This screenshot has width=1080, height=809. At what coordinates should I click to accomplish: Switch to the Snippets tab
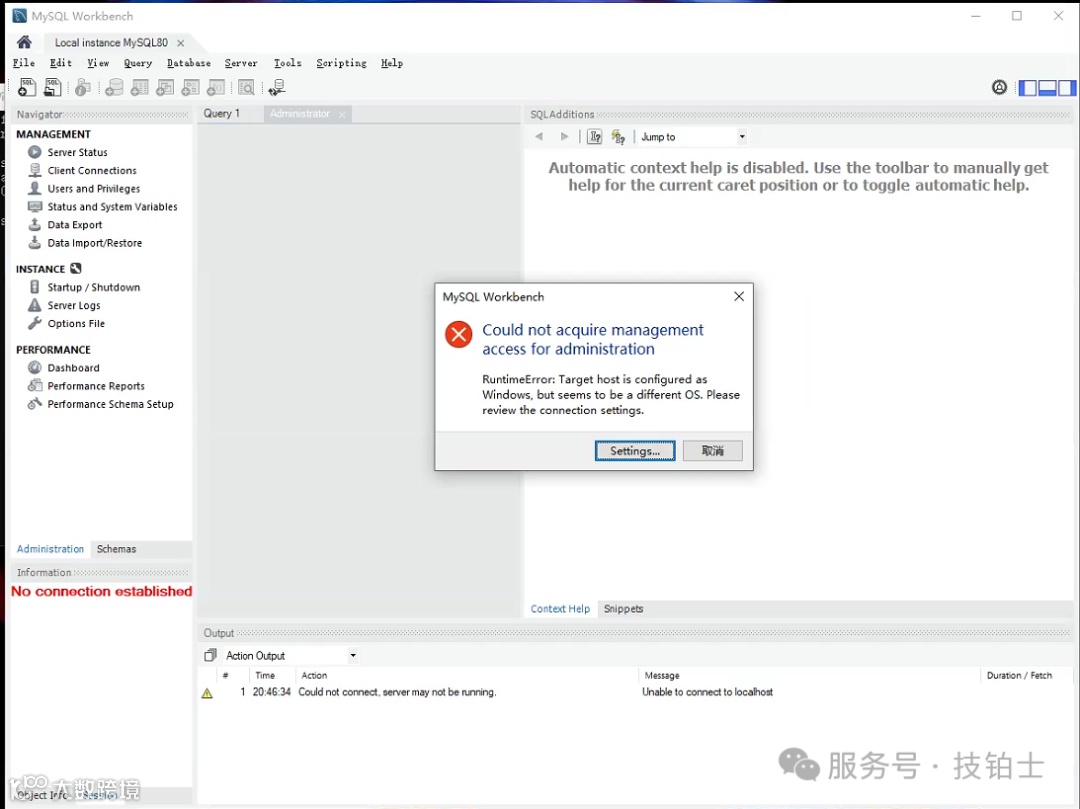[623, 609]
